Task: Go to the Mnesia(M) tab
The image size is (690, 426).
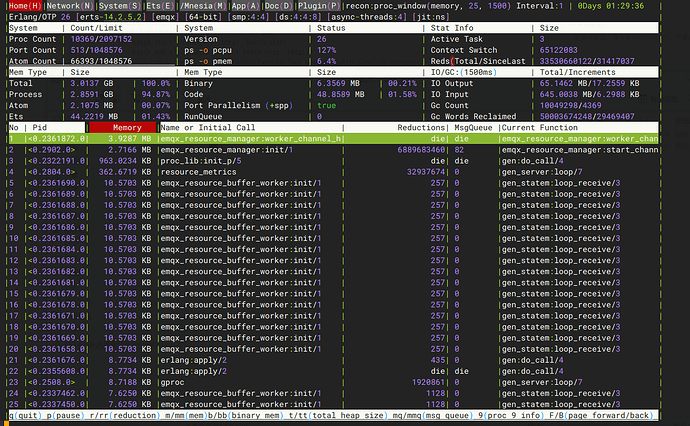Action: (202, 6)
